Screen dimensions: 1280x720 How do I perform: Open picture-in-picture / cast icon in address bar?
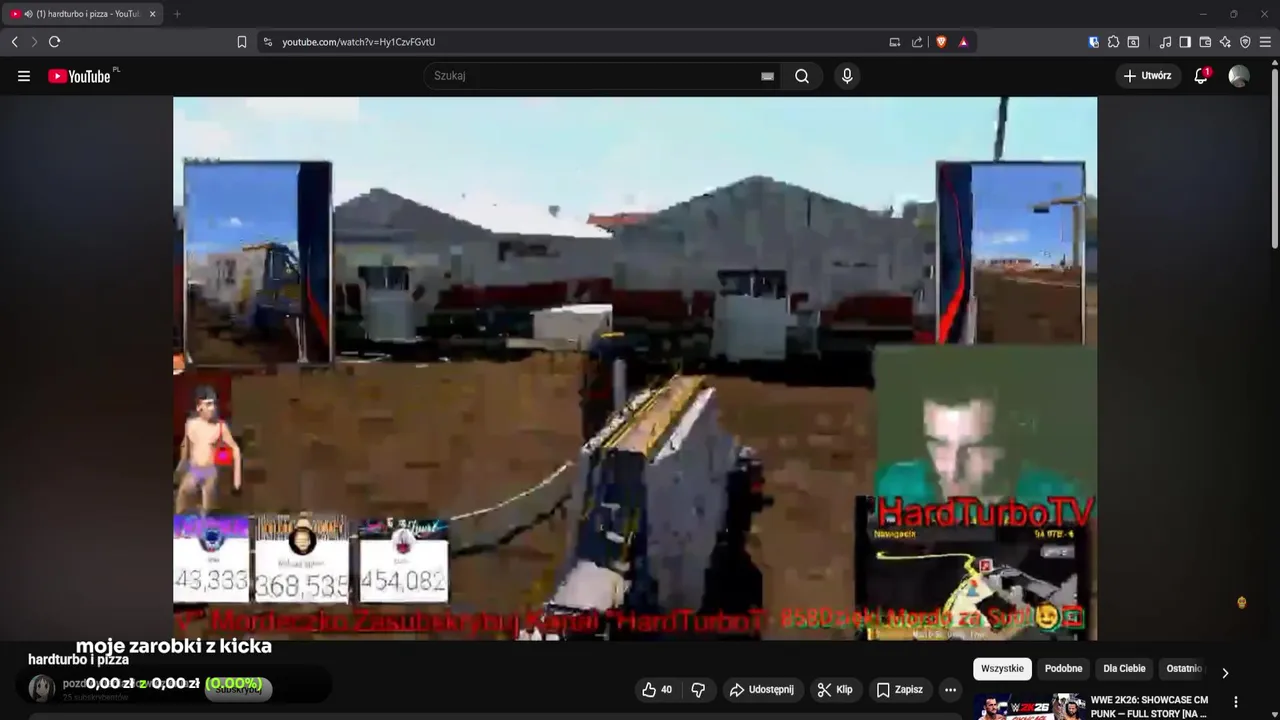tap(895, 42)
